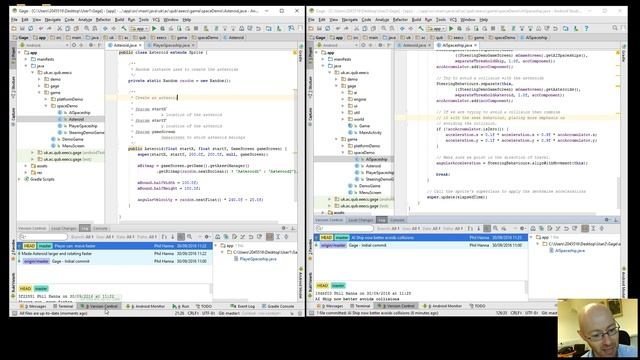This screenshot has height=360, width=640.
Task: Click the Save All icon in left window
Action: (22, 29)
